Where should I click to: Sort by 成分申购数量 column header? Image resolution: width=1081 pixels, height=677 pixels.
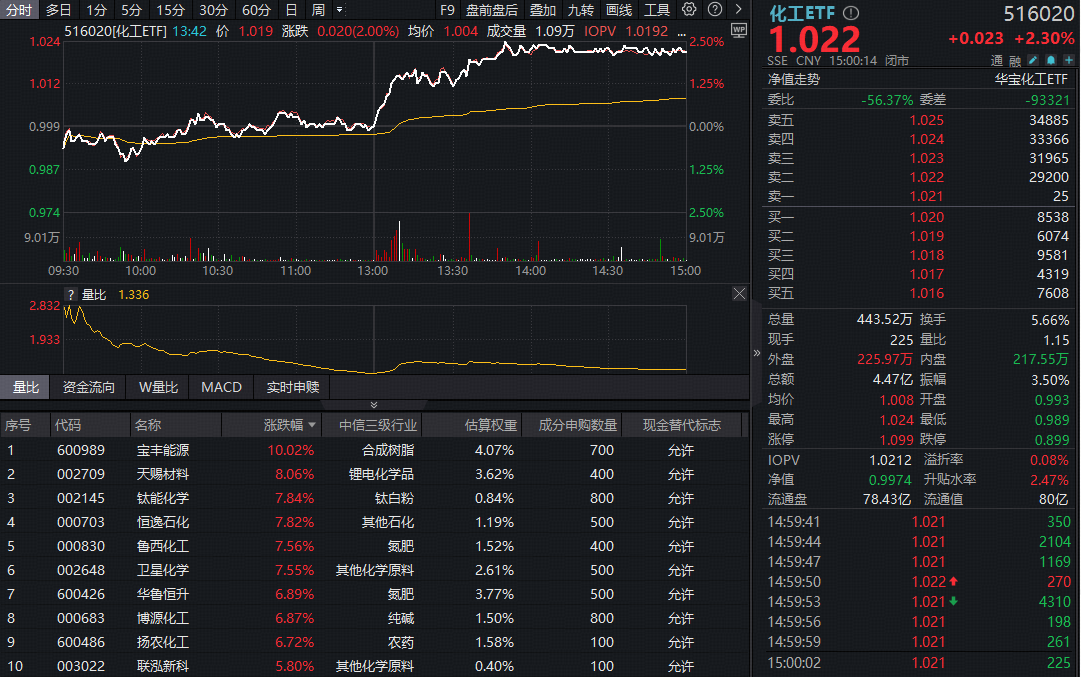[x=578, y=425]
